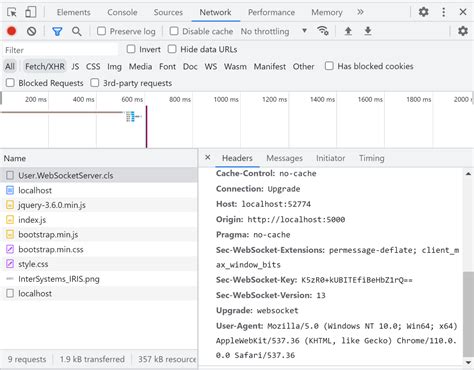Switch to the Performance tab
The height and width of the screenshot is (370, 474).
[x=271, y=12]
